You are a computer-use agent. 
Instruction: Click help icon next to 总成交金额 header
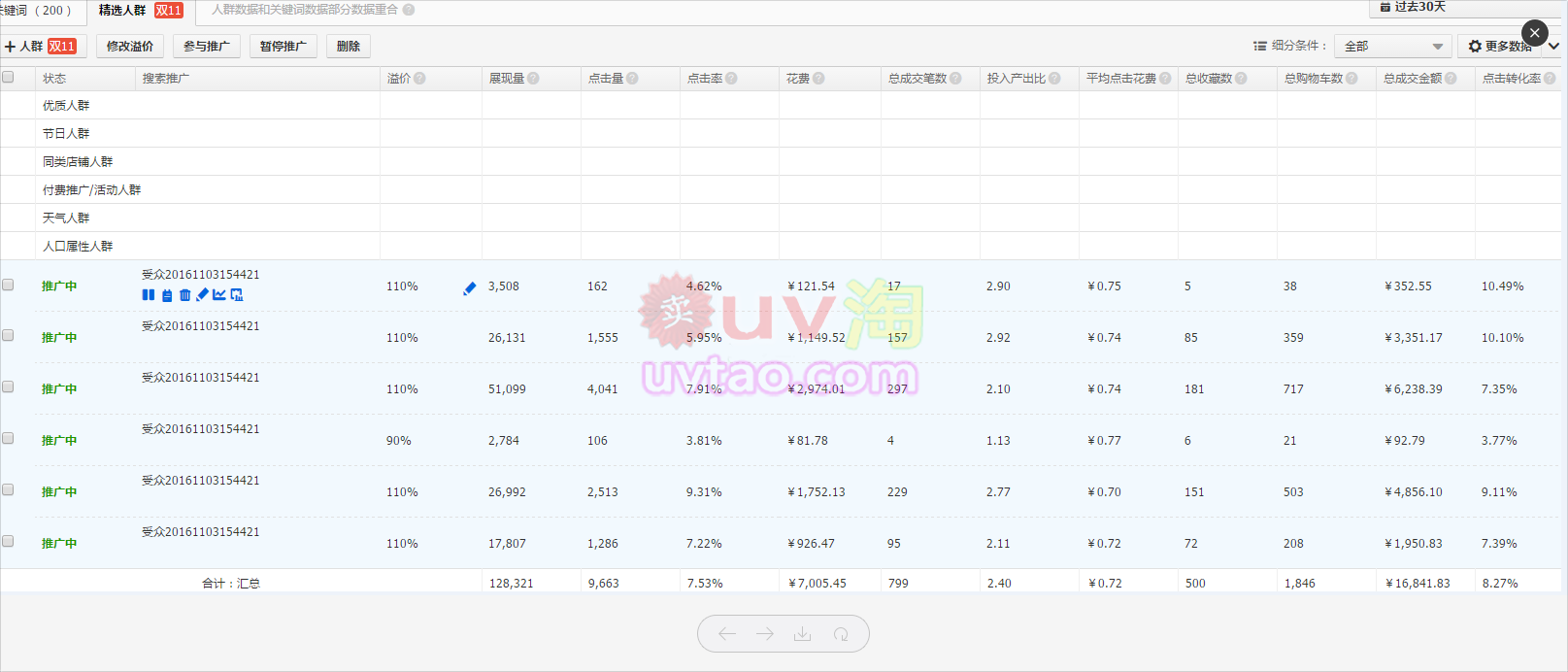[x=1451, y=79]
